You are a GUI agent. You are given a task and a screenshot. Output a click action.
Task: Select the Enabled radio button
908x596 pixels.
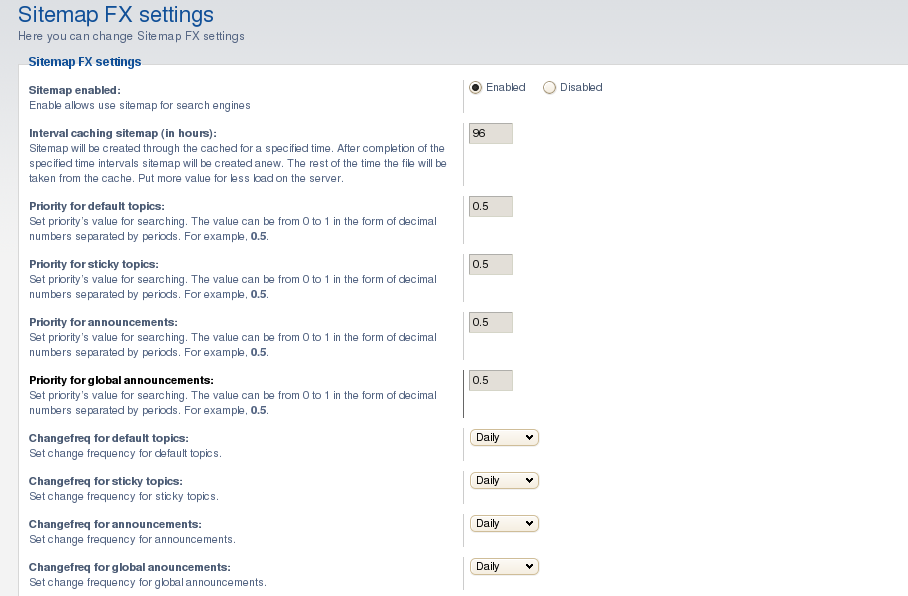pos(475,87)
